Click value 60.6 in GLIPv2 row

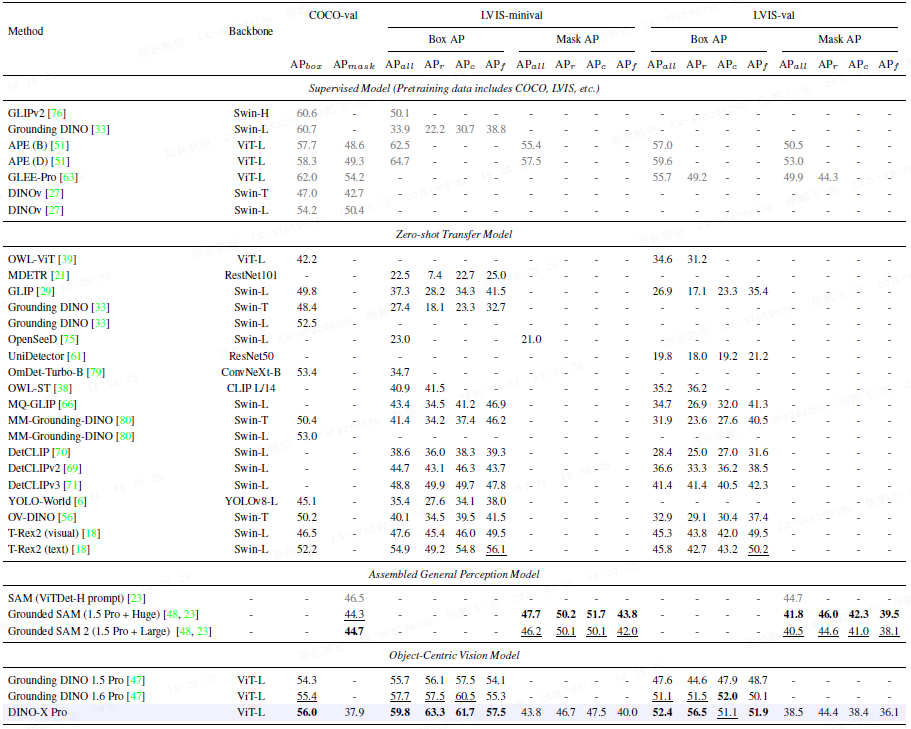click(x=307, y=113)
